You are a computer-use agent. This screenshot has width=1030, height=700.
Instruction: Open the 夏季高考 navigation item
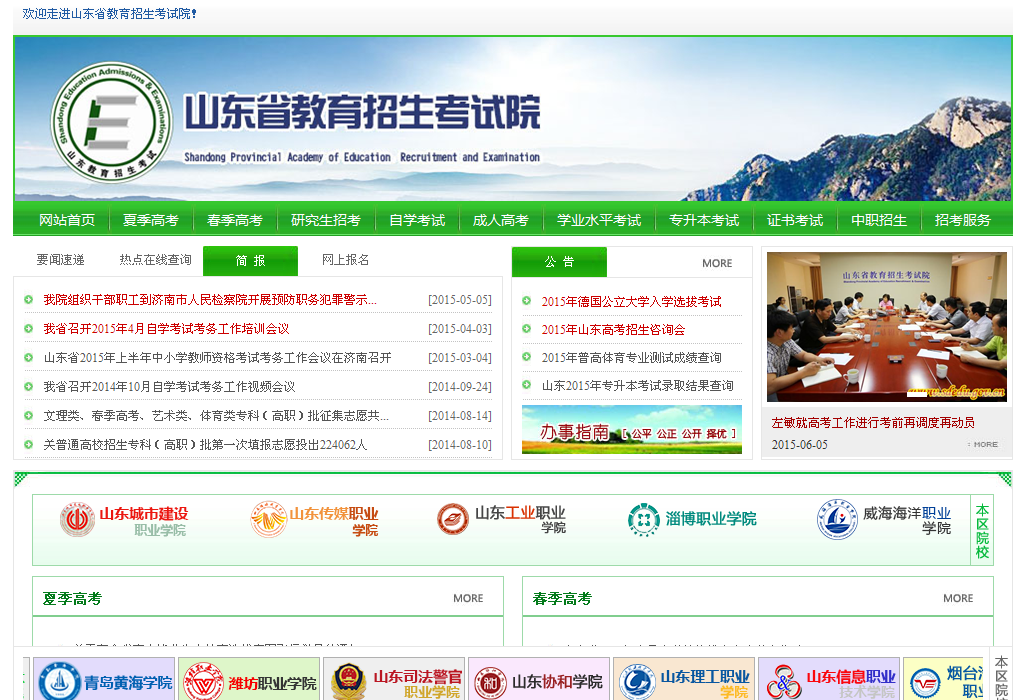(x=150, y=220)
